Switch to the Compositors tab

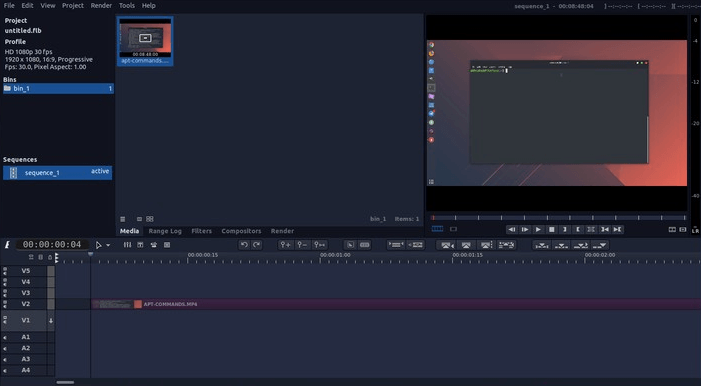(x=241, y=231)
